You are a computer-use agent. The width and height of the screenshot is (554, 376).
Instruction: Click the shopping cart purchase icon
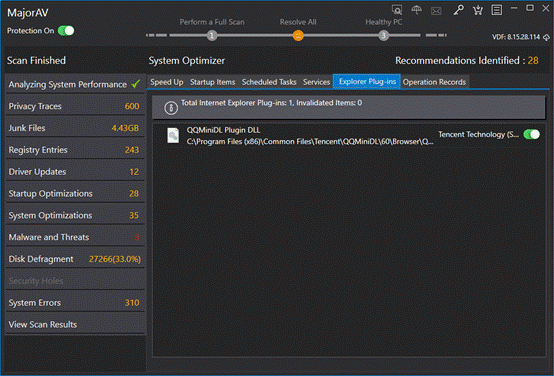(478, 10)
